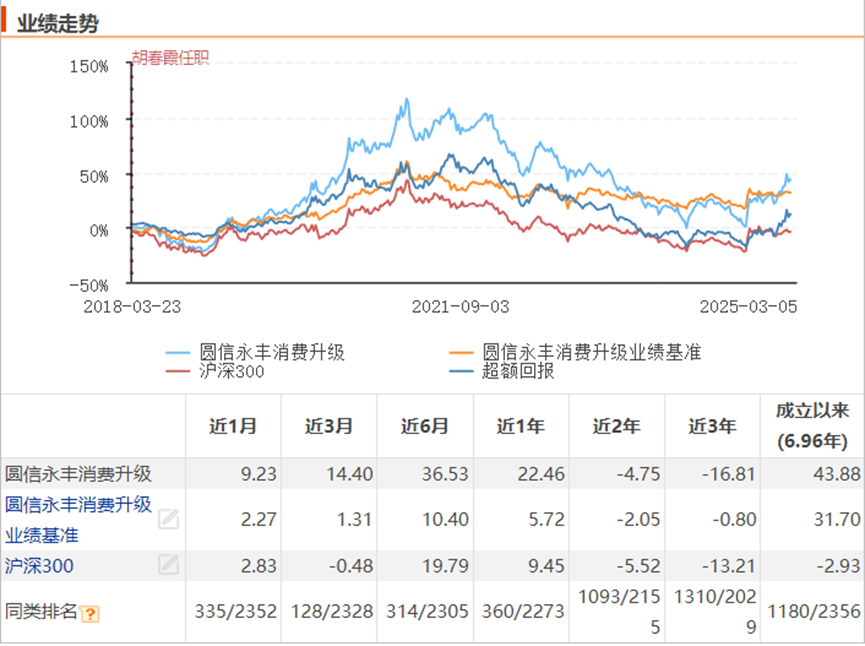The width and height of the screenshot is (865, 646).
Task: Click the since-inception value 43.88
Action: pos(836,474)
